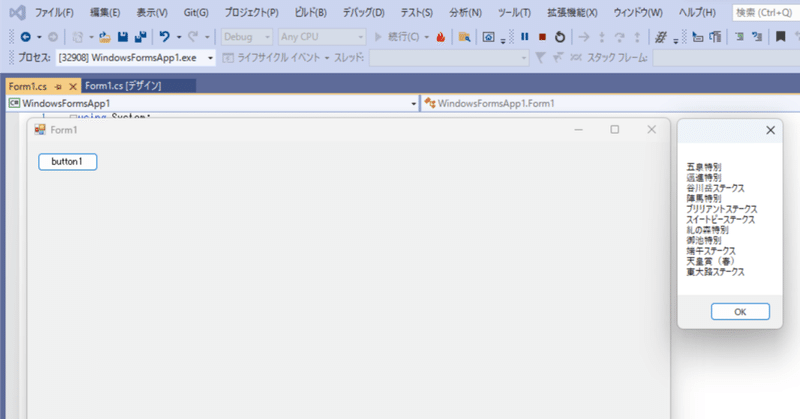
Task: Click the cursor-and-box toolbar icon
Action: (x=697, y=37)
